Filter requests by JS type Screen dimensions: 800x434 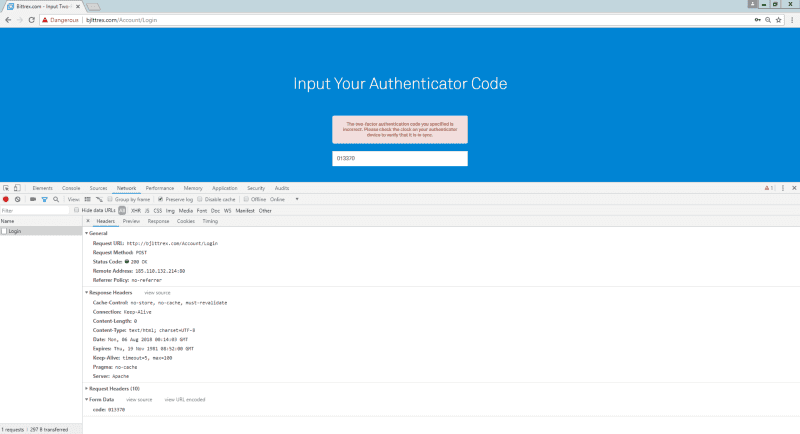click(x=147, y=211)
